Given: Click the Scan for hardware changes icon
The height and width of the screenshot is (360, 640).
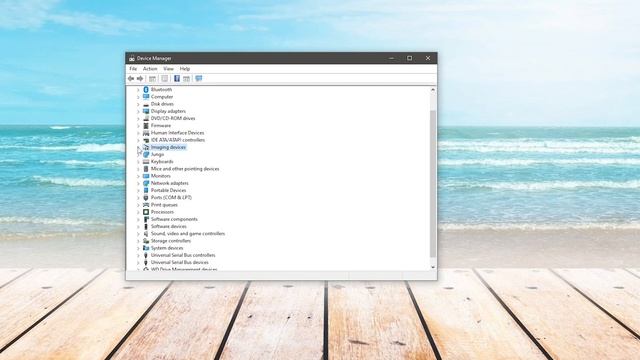Looking at the screenshot, I should pos(199,78).
